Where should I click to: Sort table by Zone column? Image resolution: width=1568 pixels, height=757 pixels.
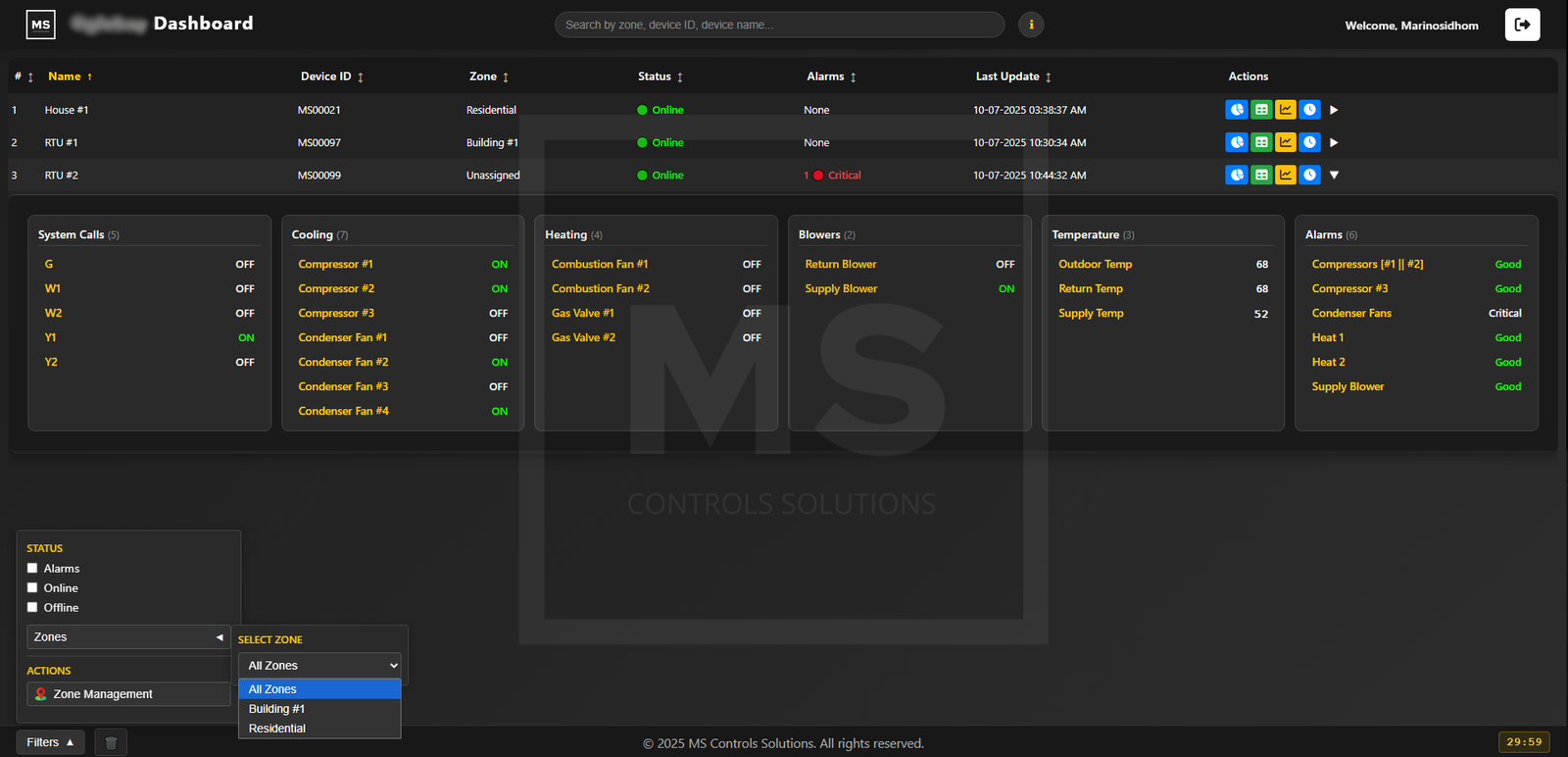click(x=489, y=76)
